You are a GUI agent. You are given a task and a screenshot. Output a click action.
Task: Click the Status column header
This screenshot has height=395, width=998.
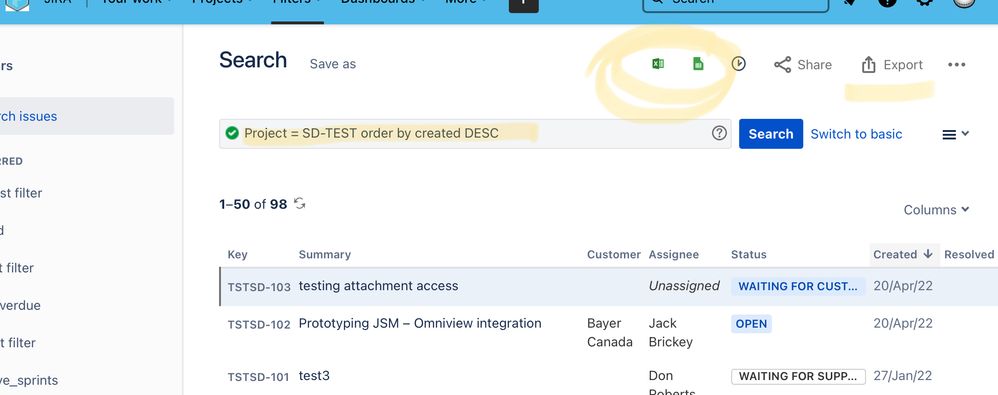point(748,254)
